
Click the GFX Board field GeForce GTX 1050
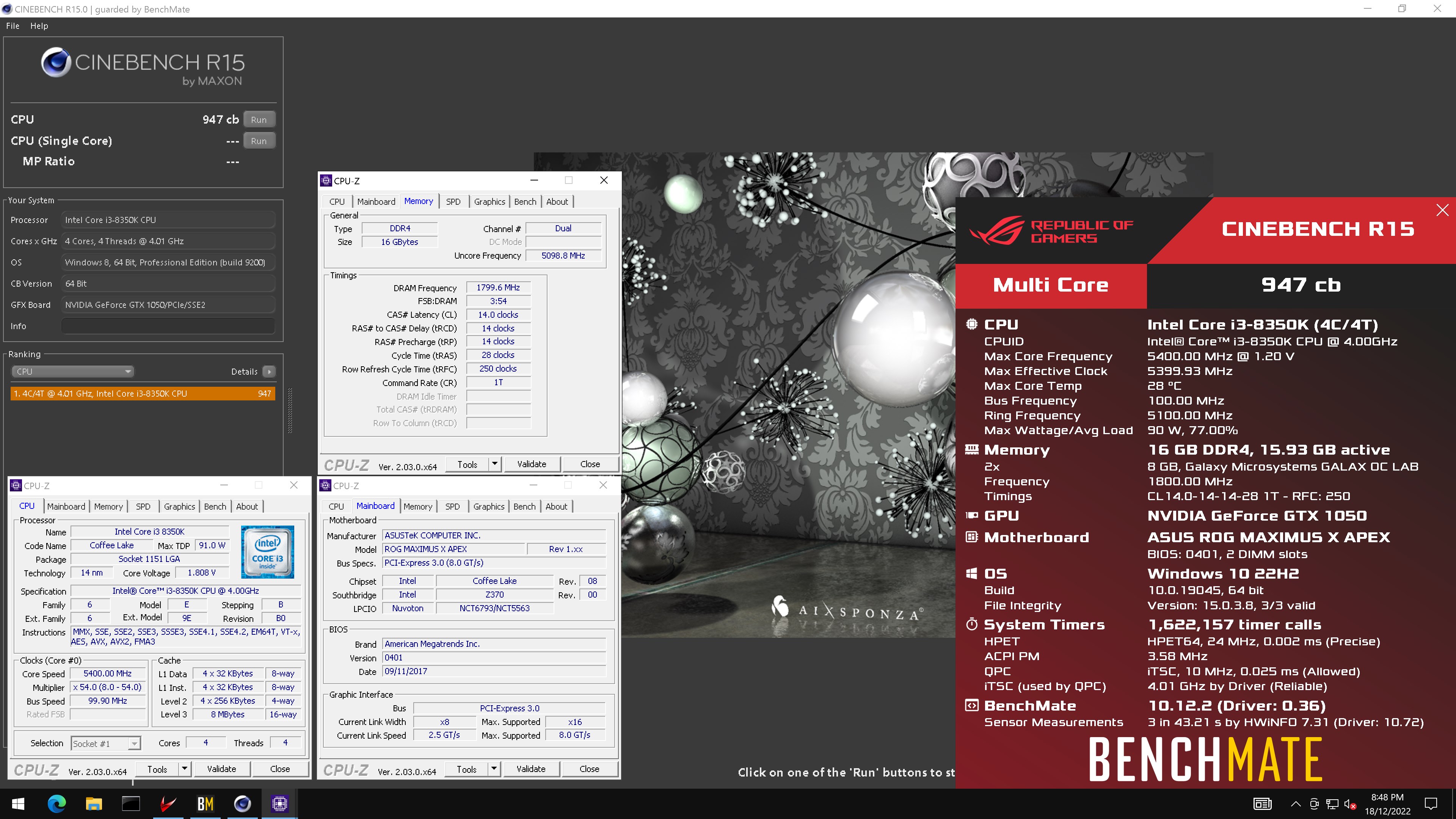click(x=168, y=304)
